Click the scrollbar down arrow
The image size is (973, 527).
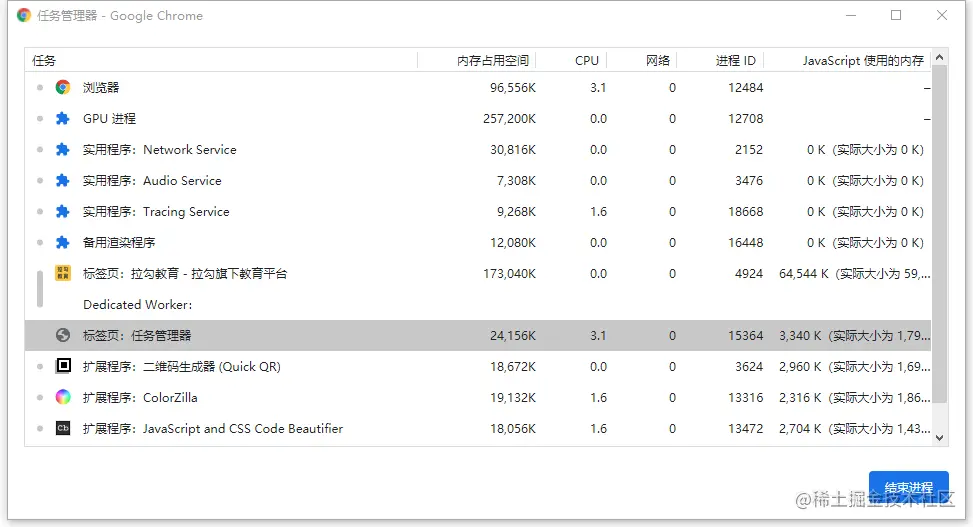tap(939, 438)
